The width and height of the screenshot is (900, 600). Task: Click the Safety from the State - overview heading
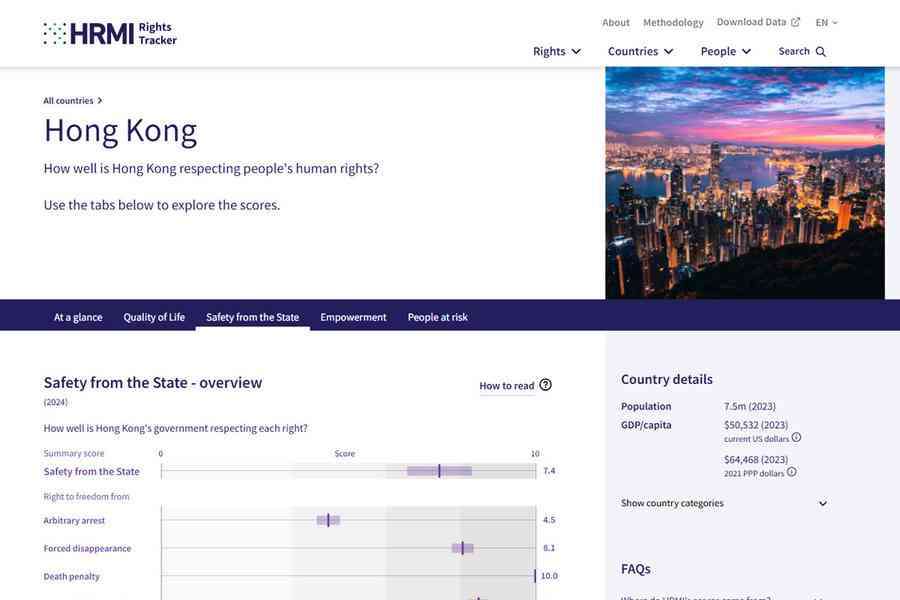point(153,382)
